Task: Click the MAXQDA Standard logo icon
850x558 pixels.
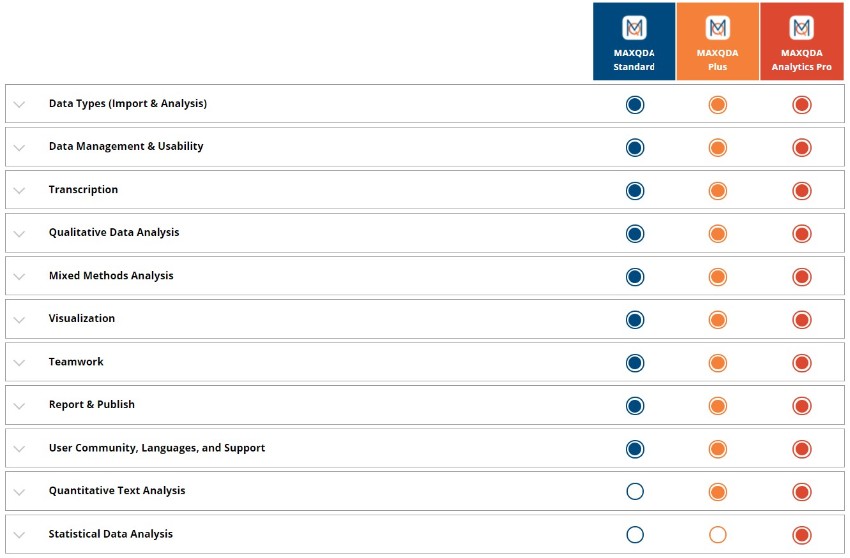Action: pyautogui.click(x=634, y=28)
